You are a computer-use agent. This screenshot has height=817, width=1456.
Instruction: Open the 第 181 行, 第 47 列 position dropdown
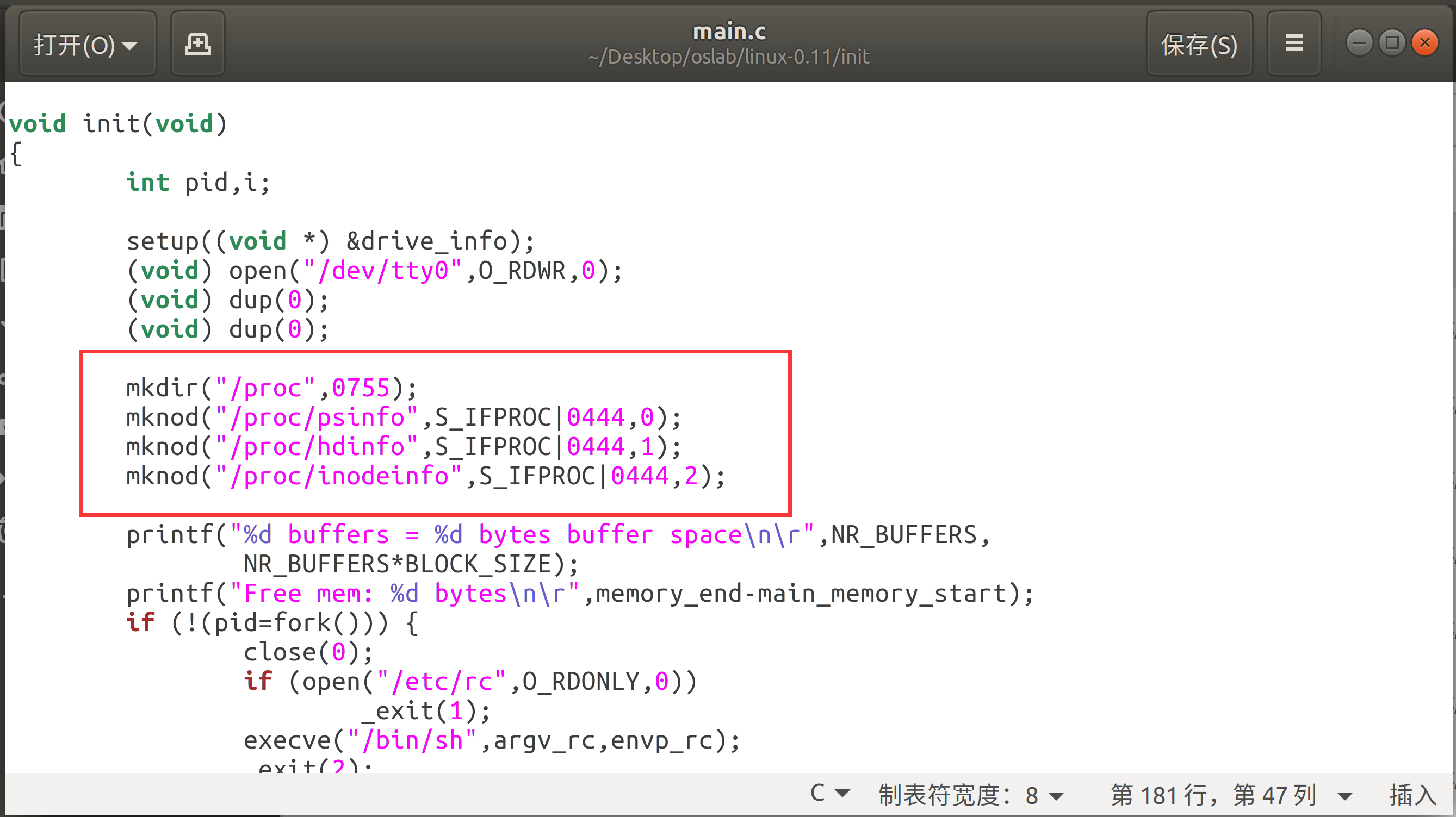(x=1231, y=795)
